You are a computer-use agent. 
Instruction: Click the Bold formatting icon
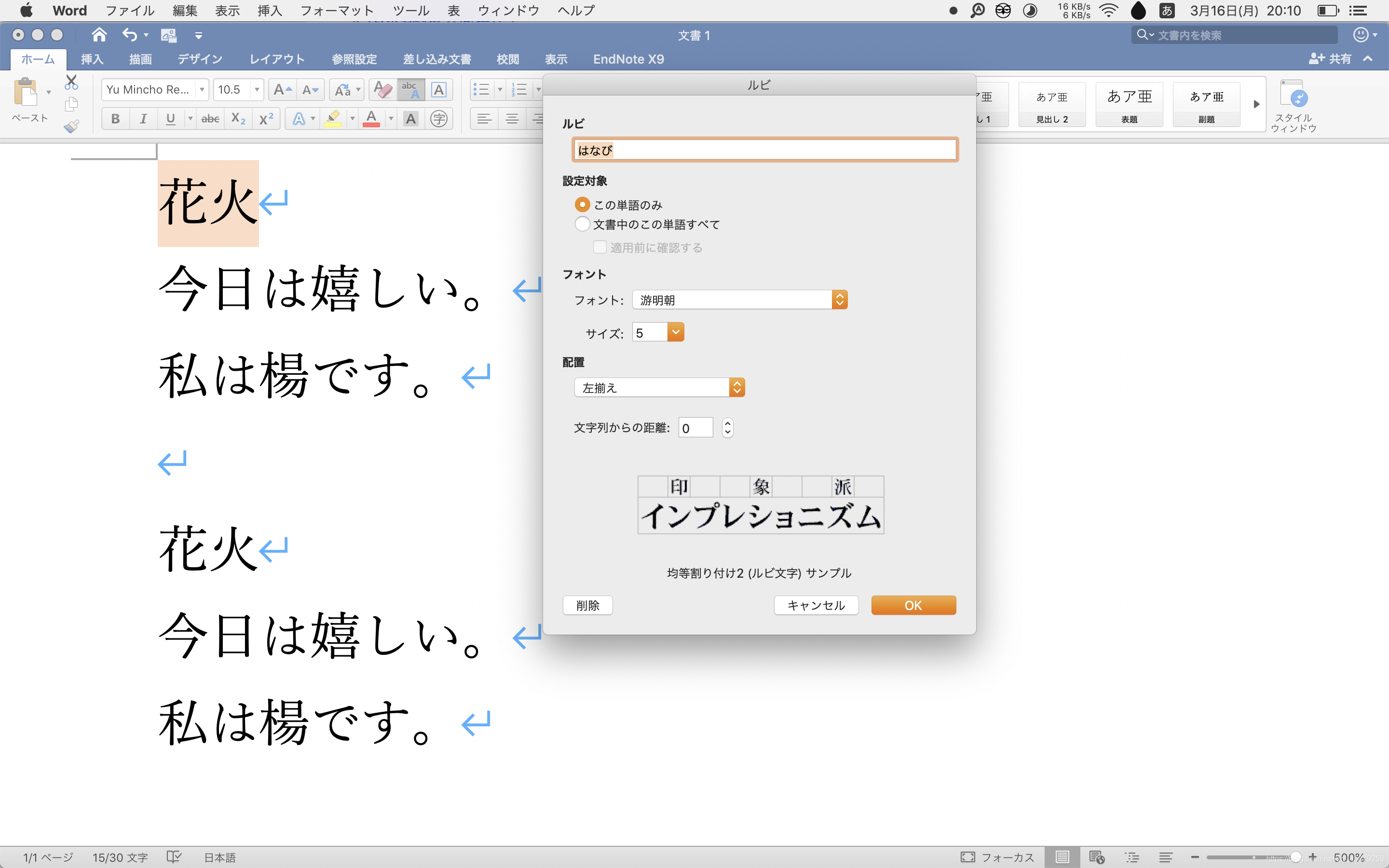[115, 119]
